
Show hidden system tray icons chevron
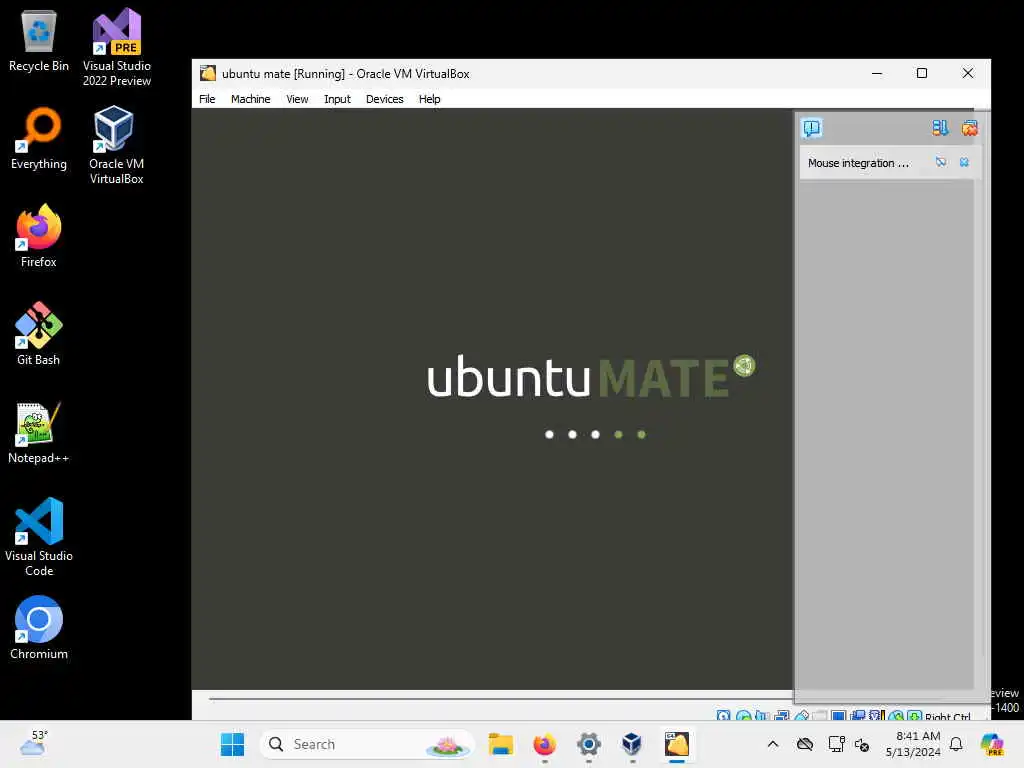coord(773,744)
